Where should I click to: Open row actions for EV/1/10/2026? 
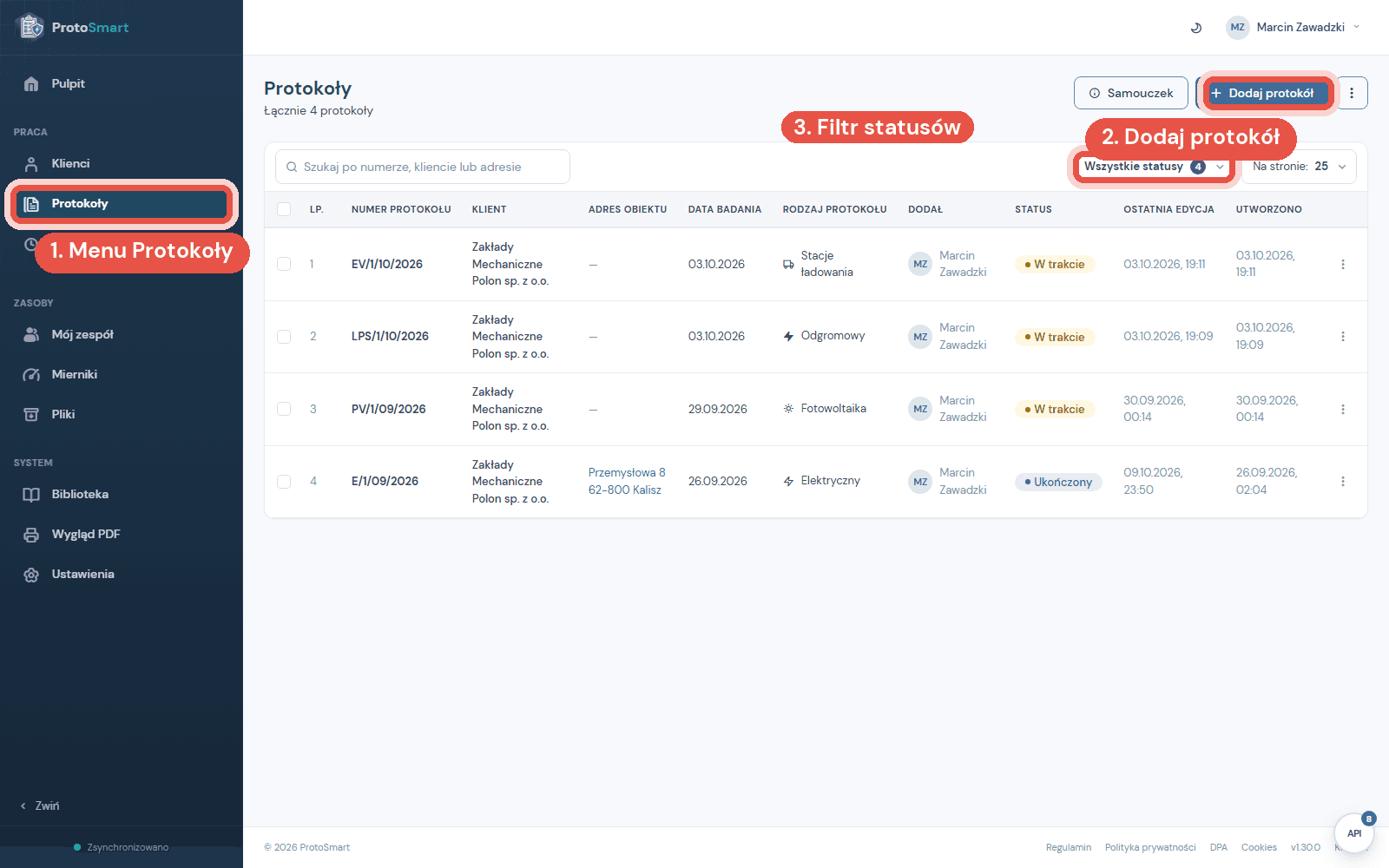click(1342, 264)
